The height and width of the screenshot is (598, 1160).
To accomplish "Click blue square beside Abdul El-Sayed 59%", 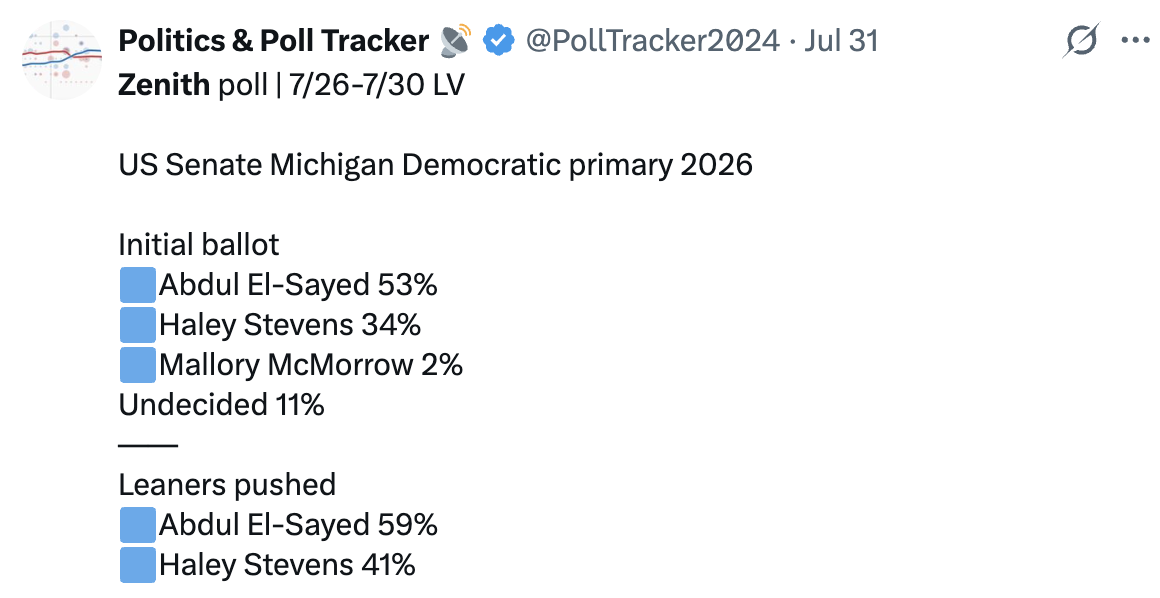I will [138, 525].
